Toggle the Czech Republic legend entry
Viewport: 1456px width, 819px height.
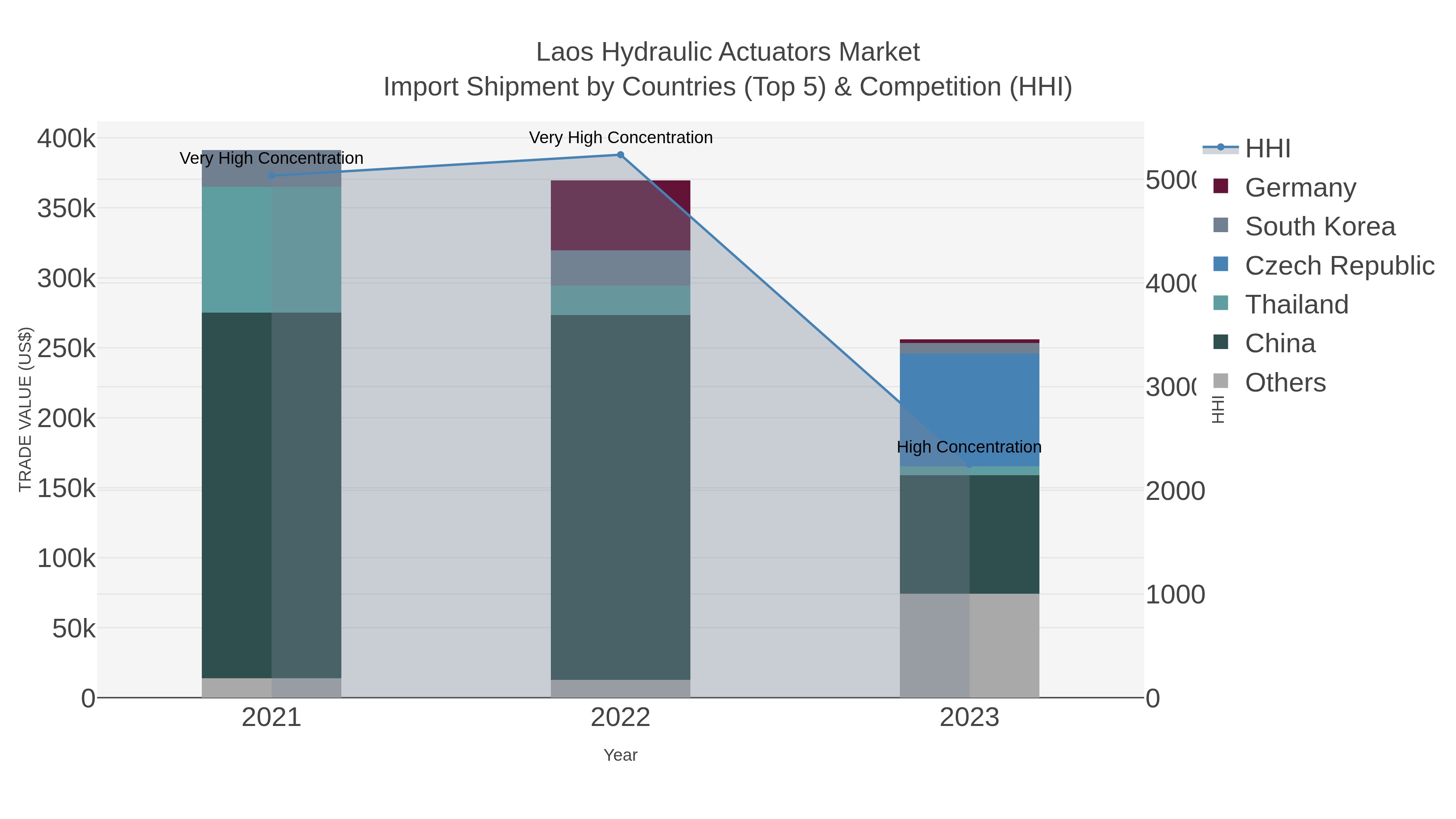[1324, 265]
